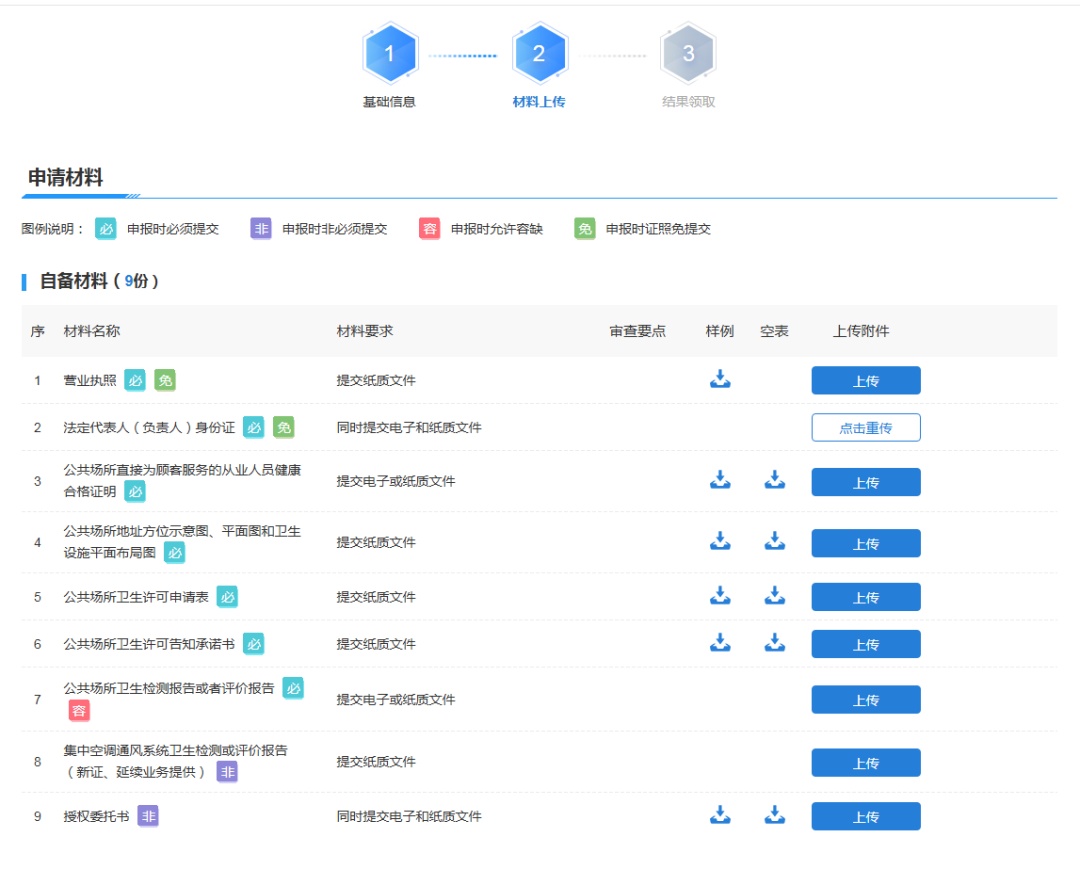The width and height of the screenshot is (1080, 869).
Task: Download blank form for 公共场所卫生许可申请表
Action: pos(775,595)
